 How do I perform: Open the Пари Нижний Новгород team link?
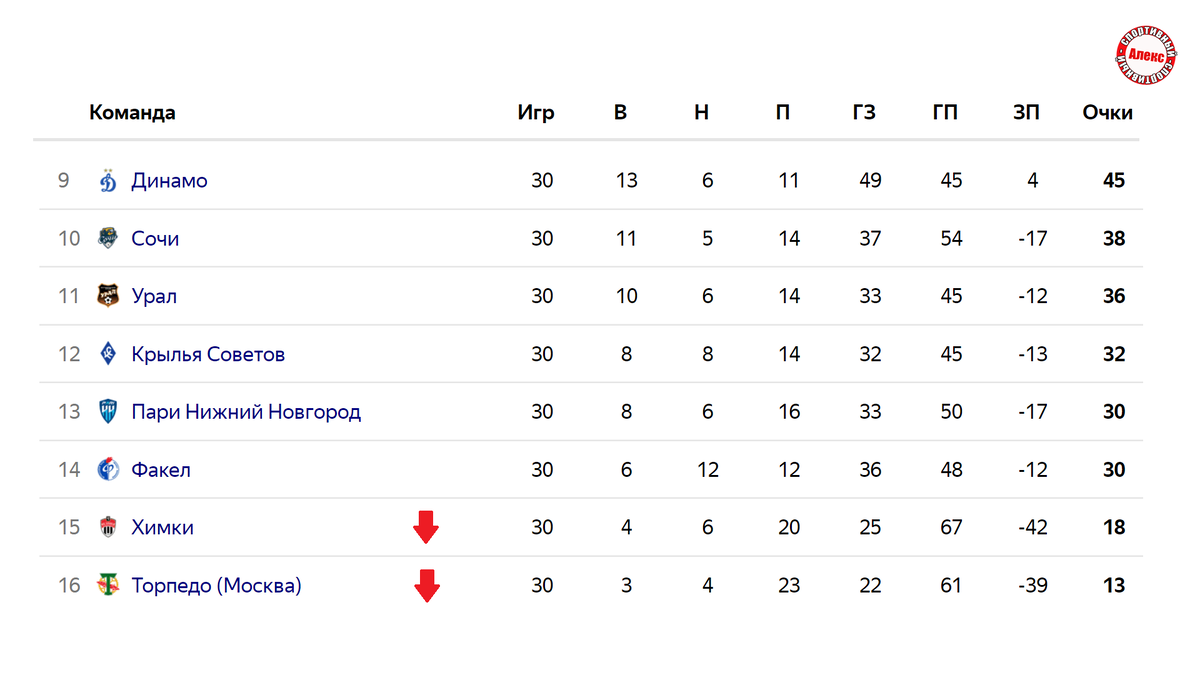[246, 412]
